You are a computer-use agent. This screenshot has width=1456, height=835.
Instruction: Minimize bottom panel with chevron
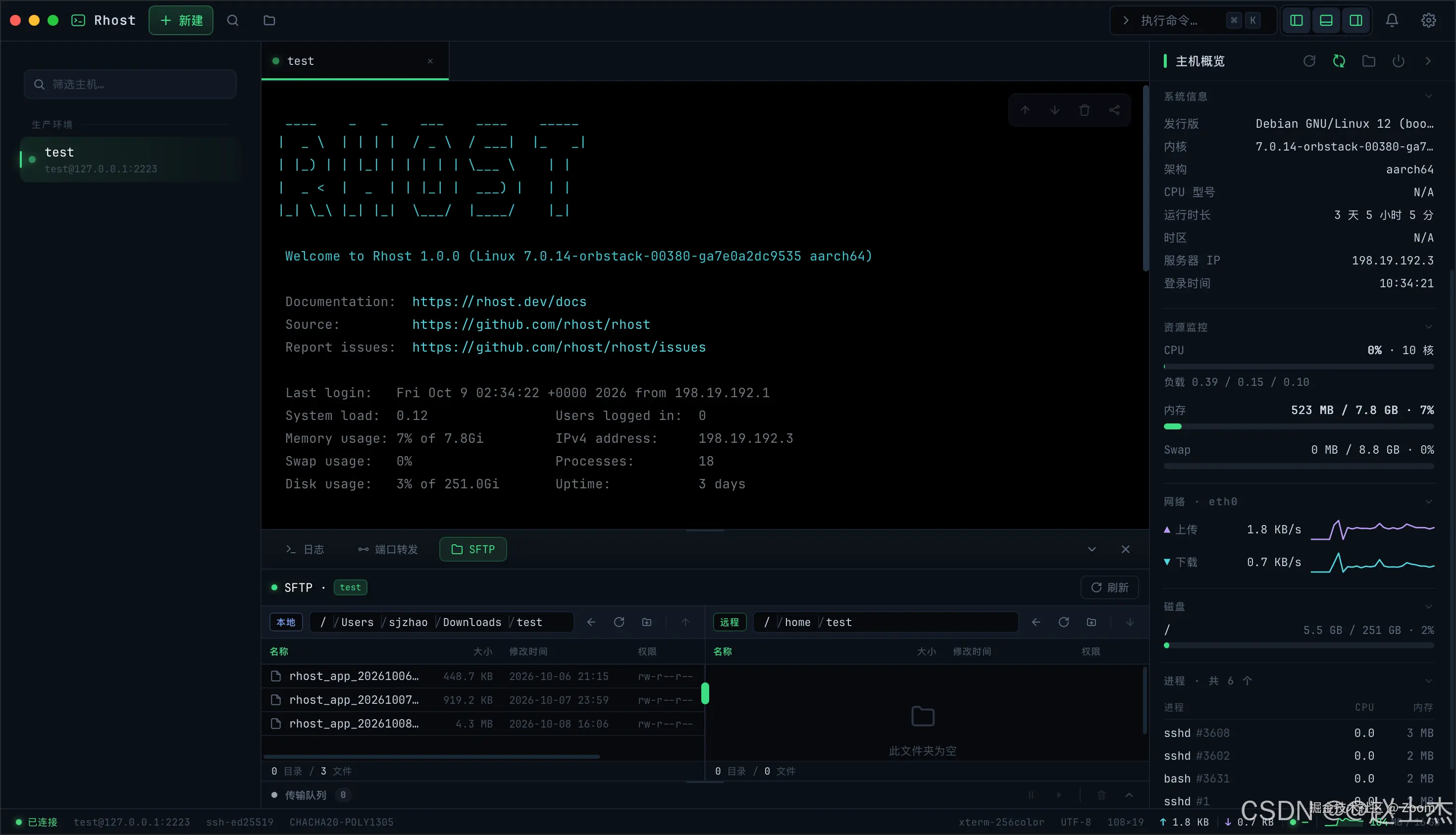[x=1092, y=549]
